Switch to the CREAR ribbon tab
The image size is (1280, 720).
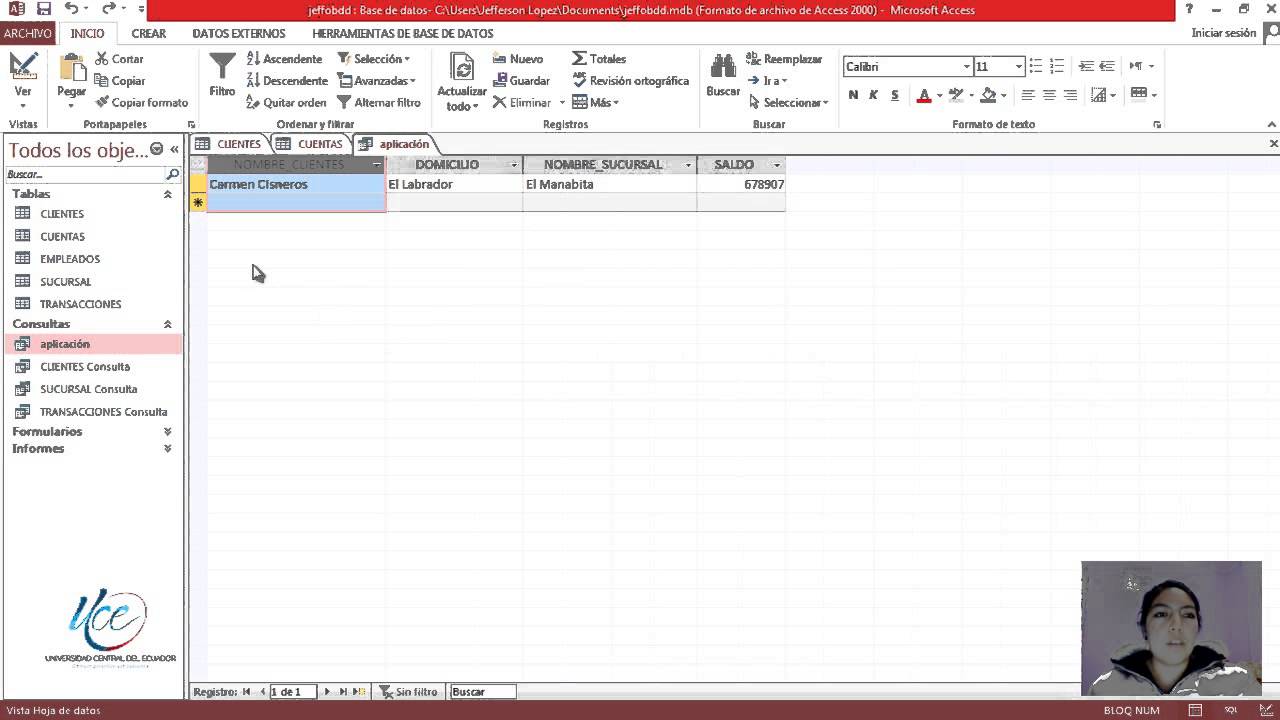pos(149,33)
